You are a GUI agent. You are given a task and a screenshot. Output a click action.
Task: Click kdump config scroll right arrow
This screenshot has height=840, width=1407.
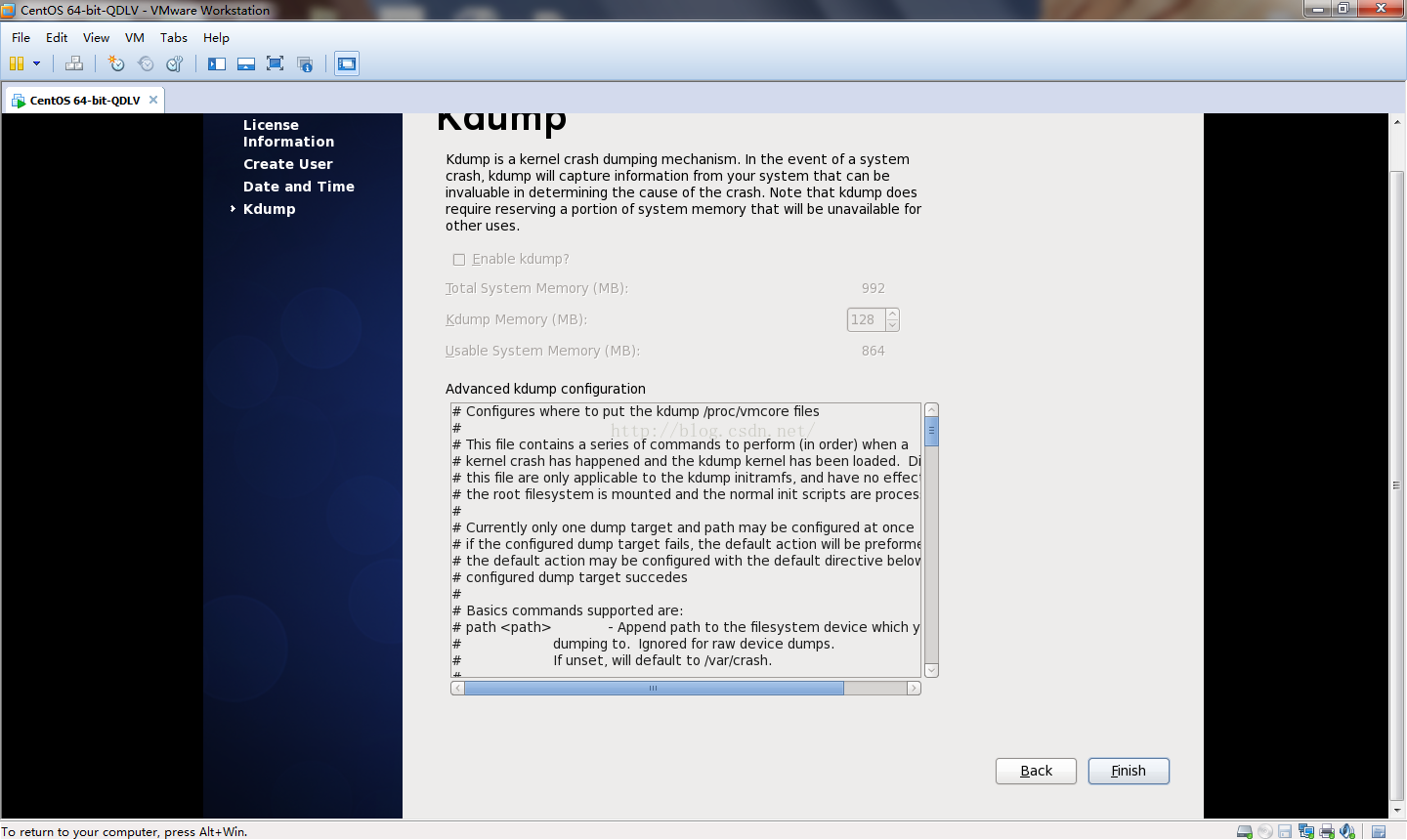coord(914,689)
